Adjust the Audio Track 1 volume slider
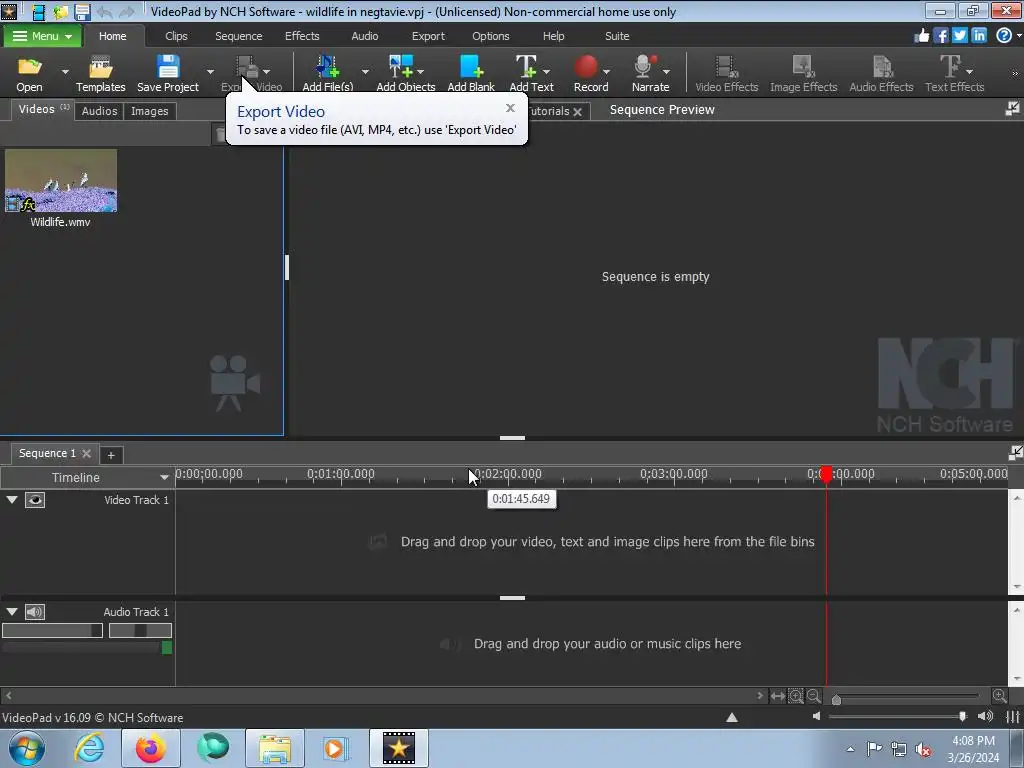 coord(52,630)
